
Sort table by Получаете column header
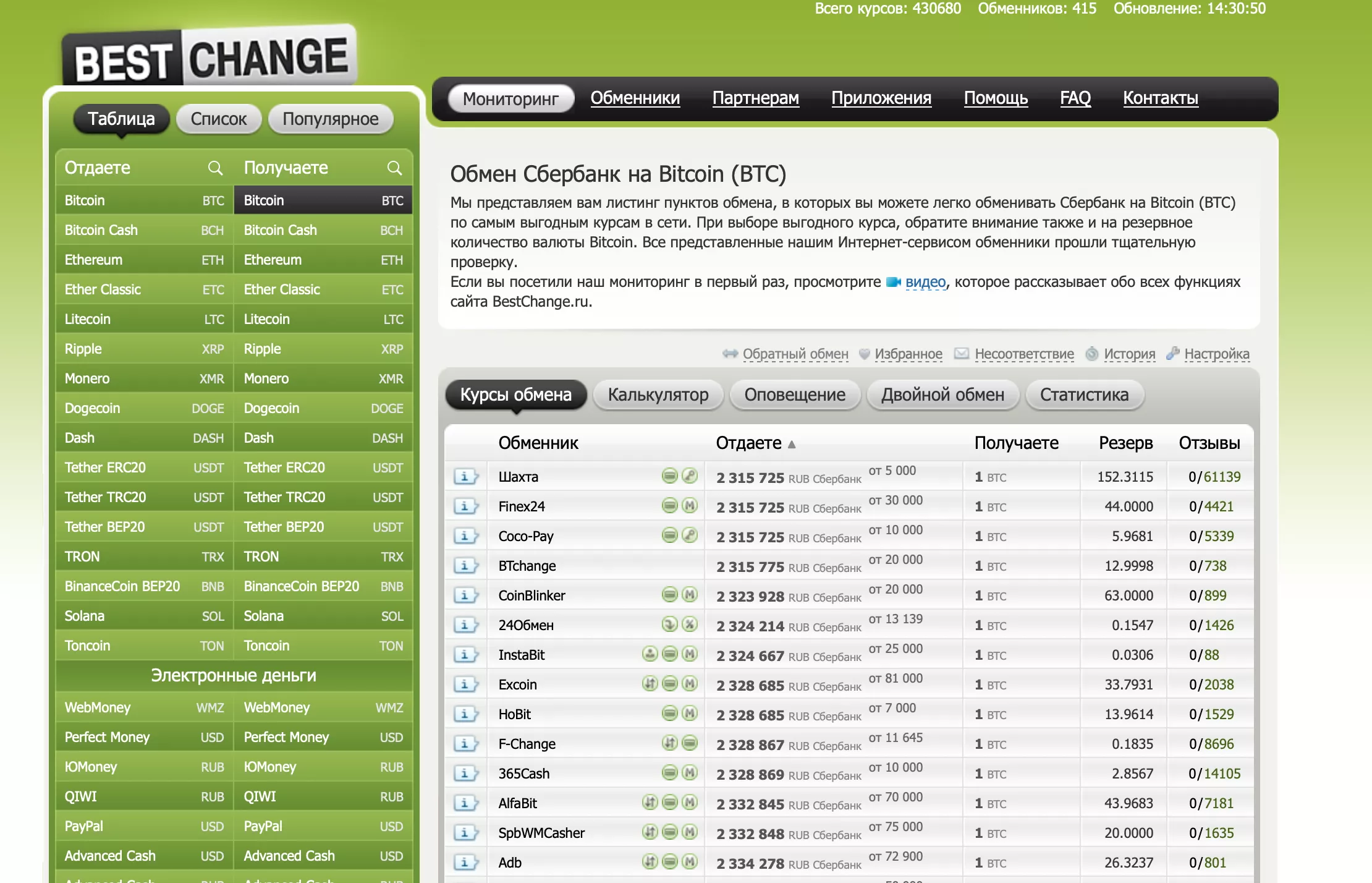coord(1017,443)
